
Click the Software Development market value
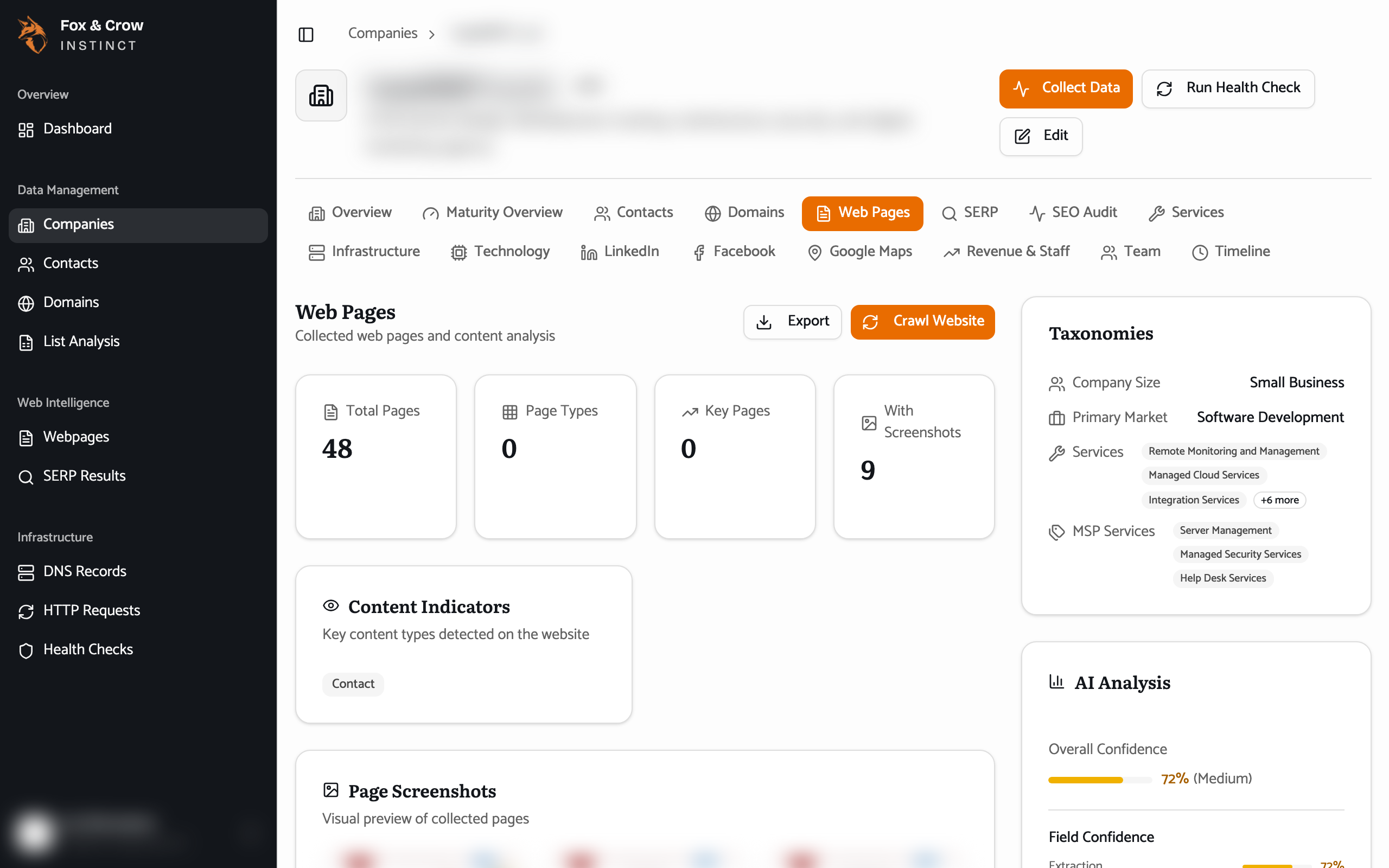(1270, 417)
